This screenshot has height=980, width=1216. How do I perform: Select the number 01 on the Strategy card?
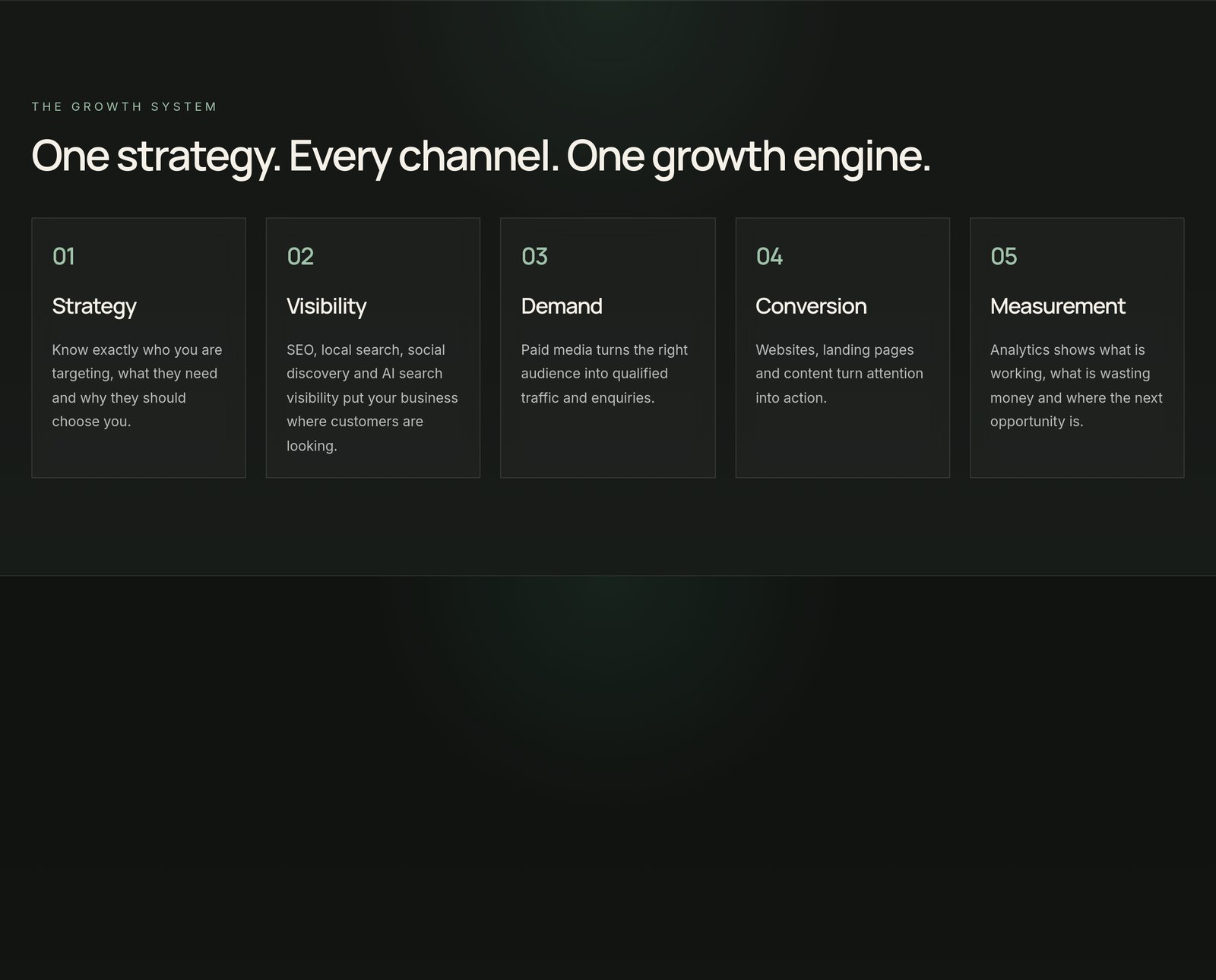(64, 257)
